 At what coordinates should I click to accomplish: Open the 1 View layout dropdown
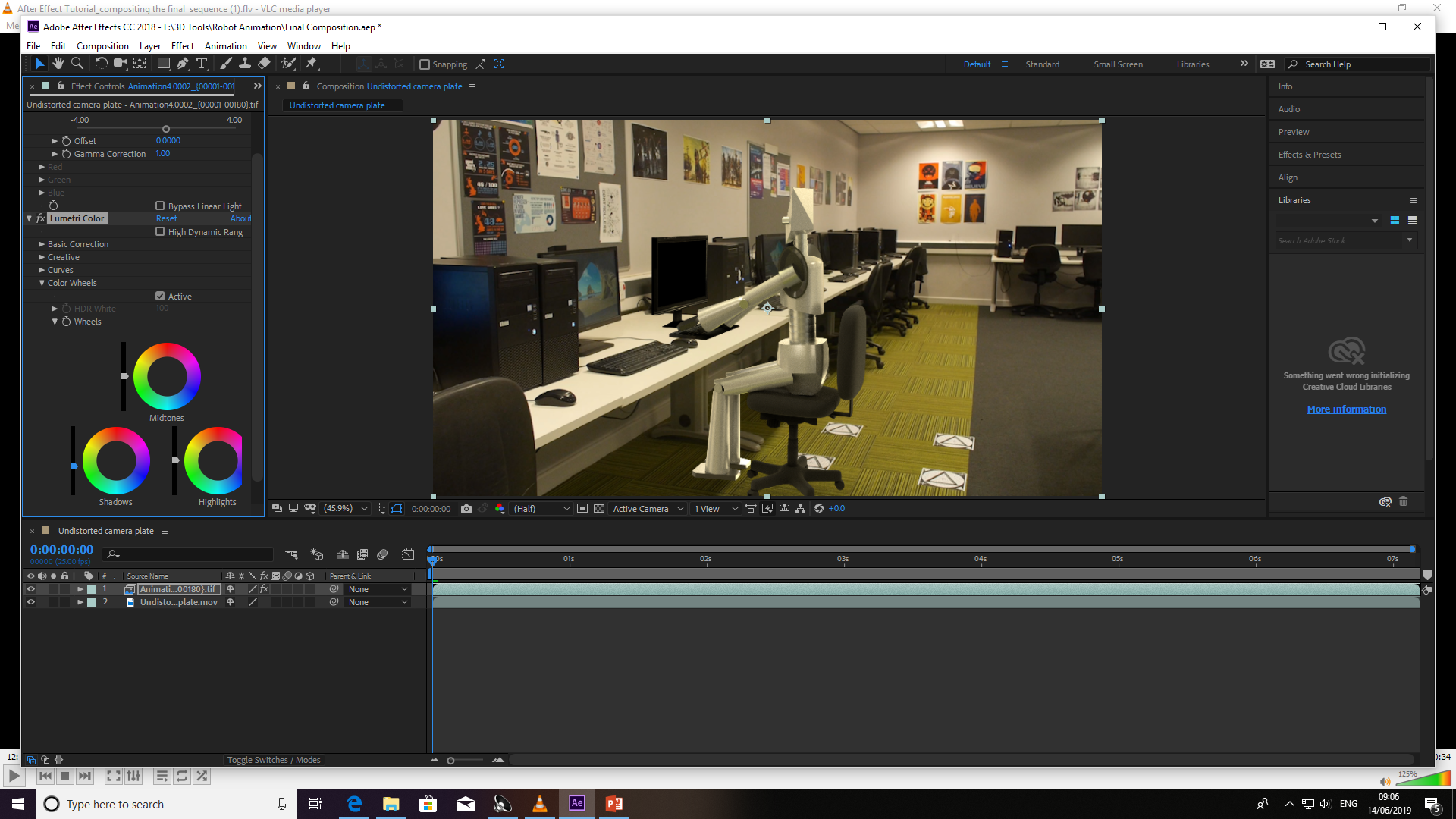tap(715, 509)
